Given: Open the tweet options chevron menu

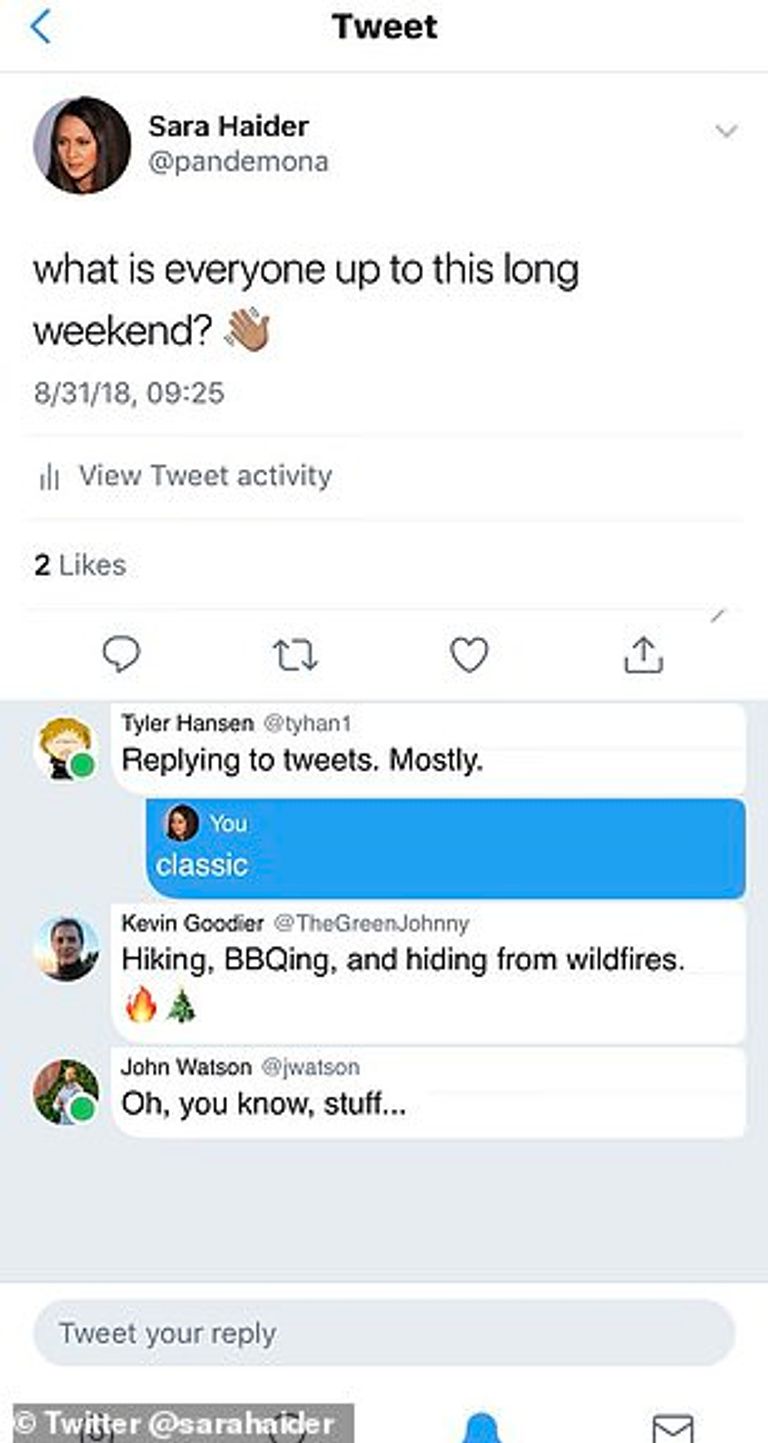Looking at the screenshot, I should pos(727,132).
